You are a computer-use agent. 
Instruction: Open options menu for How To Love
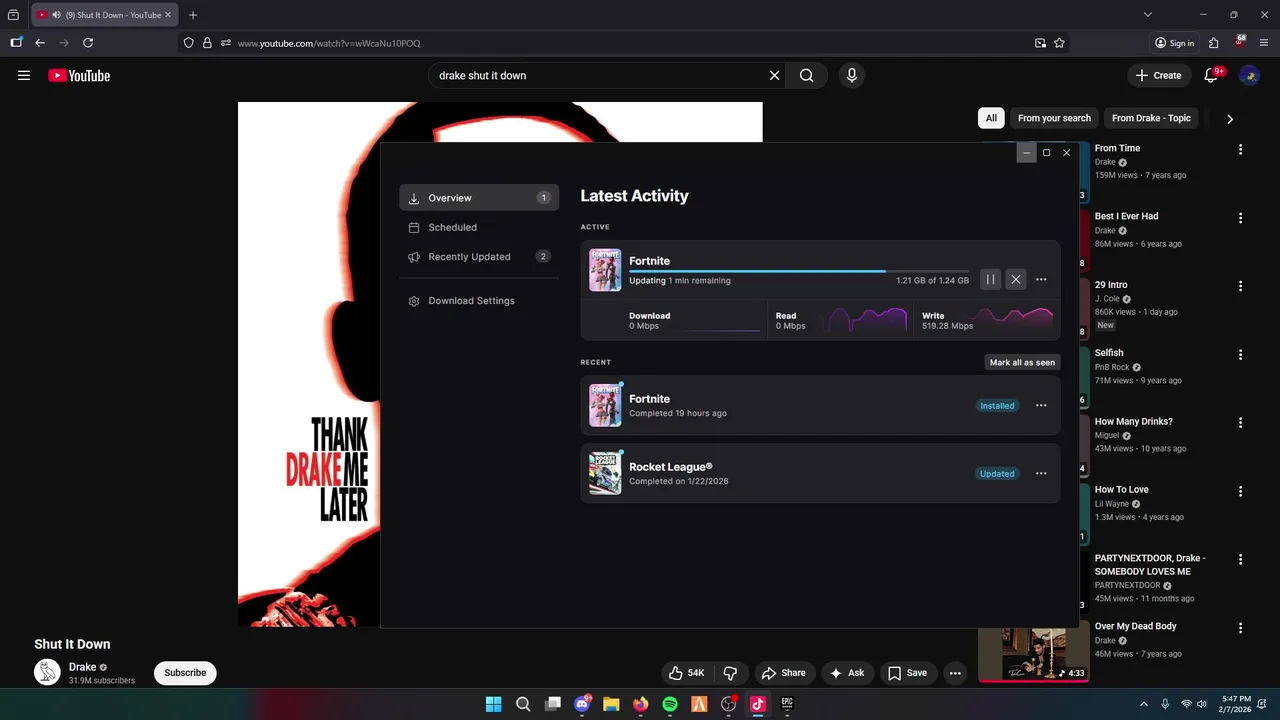pyautogui.click(x=1241, y=491)
